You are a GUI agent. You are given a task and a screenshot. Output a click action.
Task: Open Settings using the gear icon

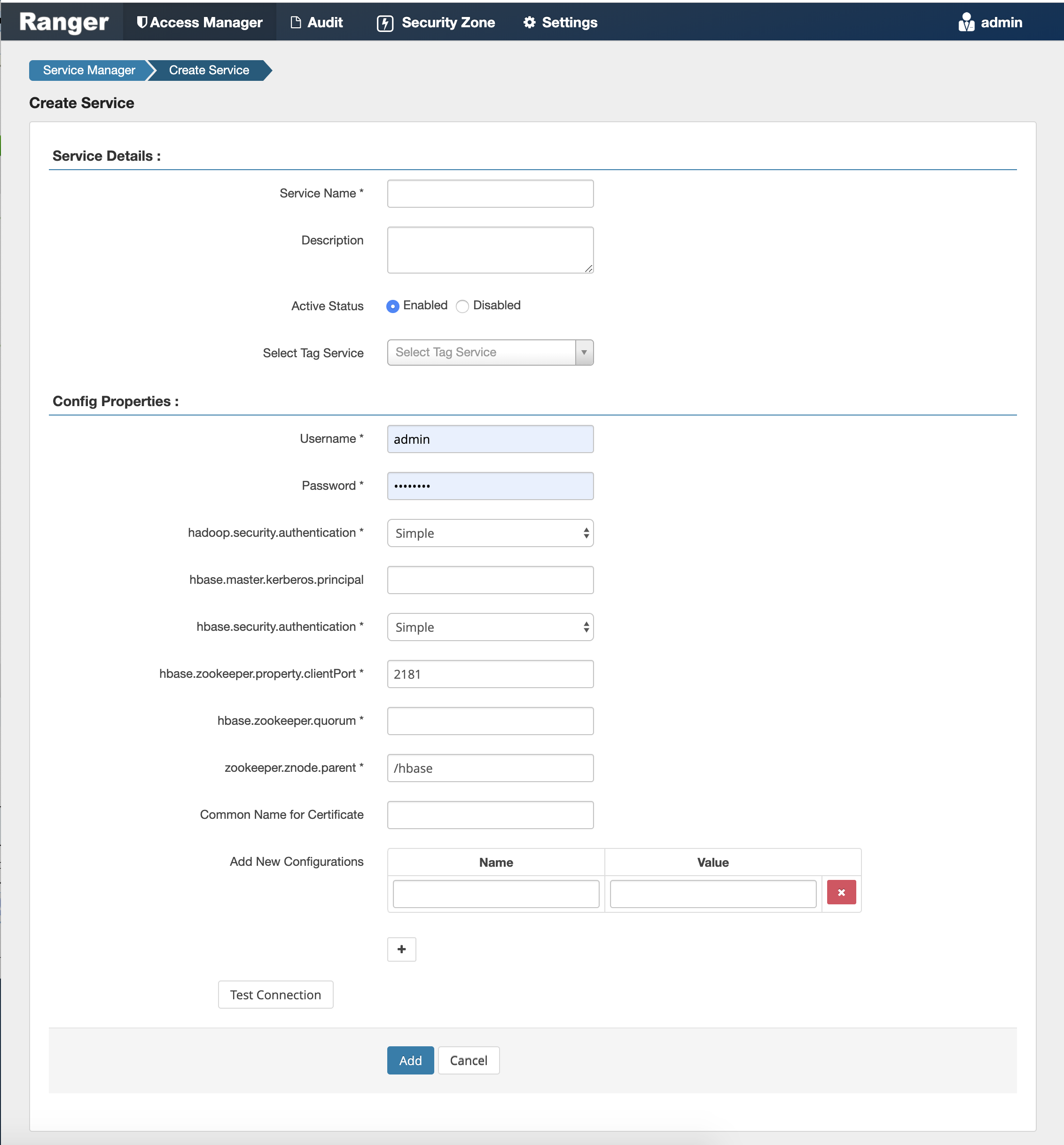530,23
